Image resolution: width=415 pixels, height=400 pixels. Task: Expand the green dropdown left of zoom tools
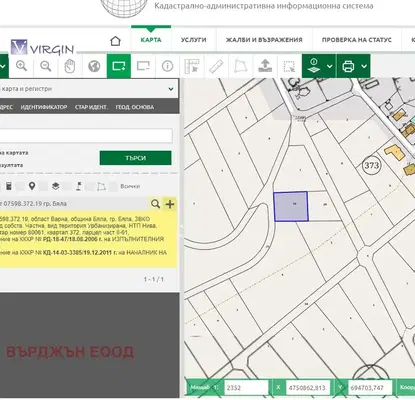[x=4, y=66]
